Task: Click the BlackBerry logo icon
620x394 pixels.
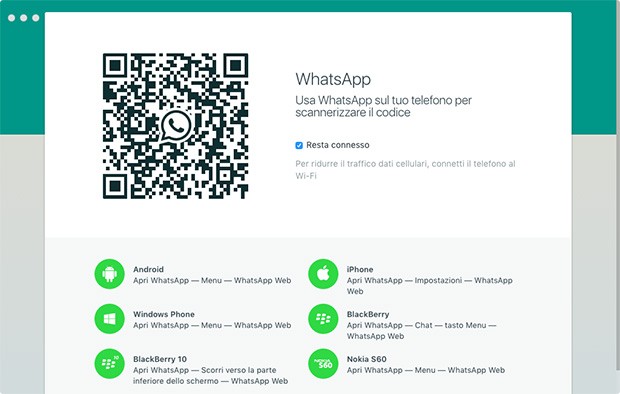Action: 323,319
